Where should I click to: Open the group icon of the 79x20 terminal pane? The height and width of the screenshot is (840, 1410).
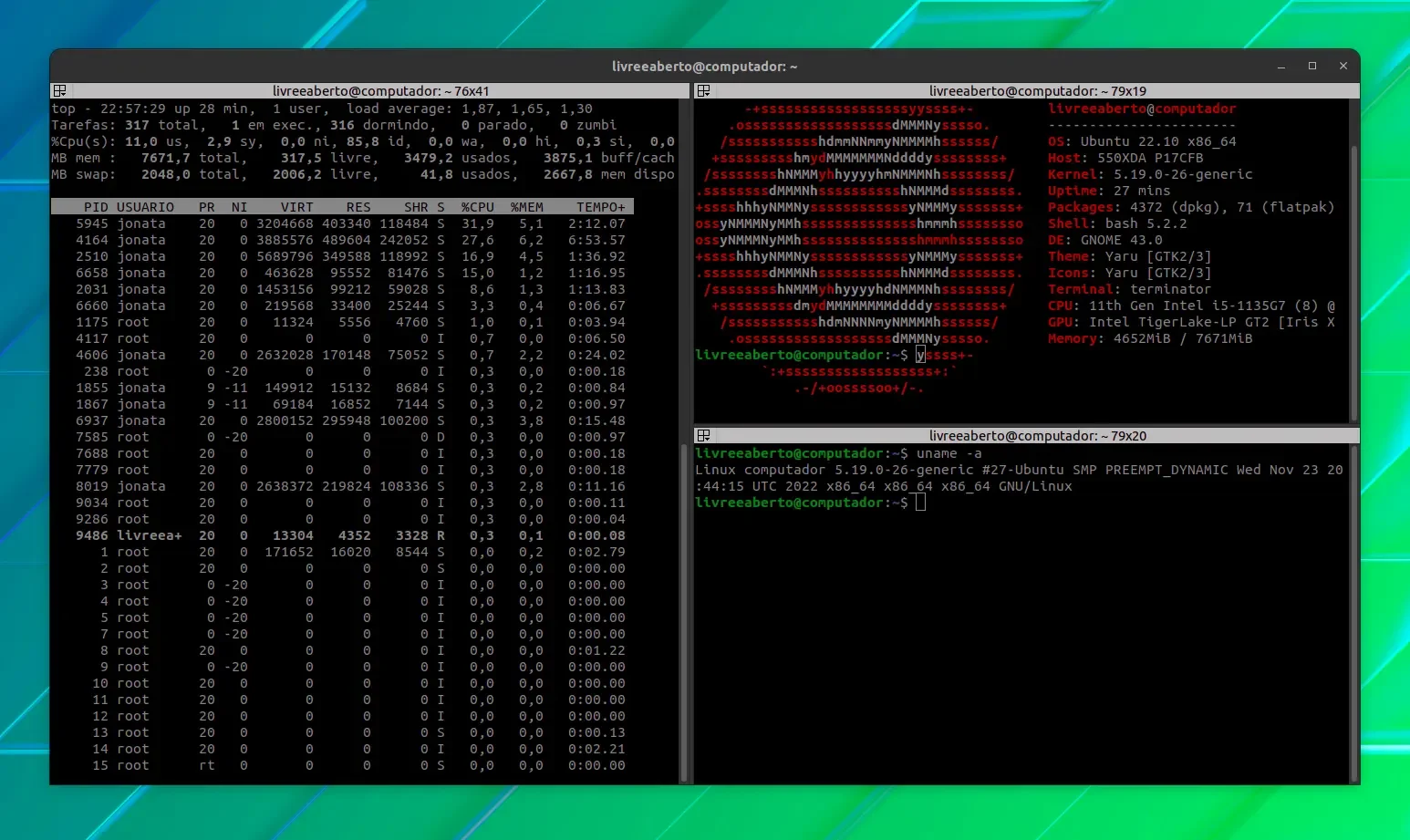[704, 436]
